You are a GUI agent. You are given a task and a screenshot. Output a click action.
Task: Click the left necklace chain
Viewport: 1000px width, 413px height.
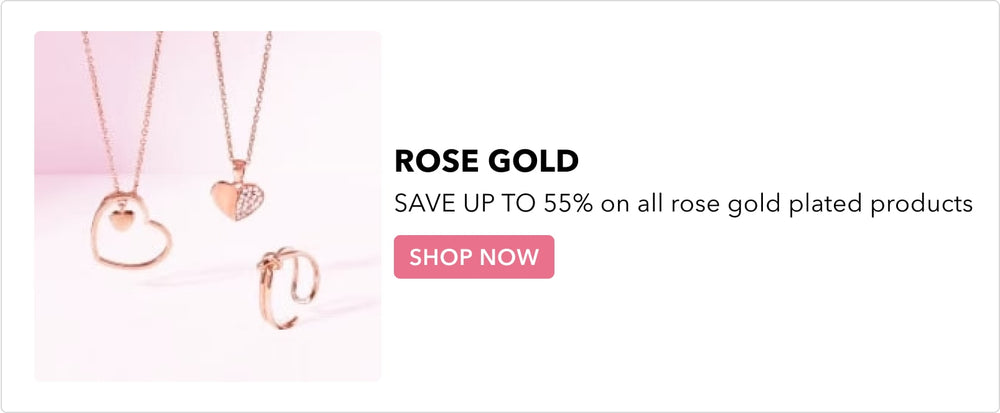122,112
